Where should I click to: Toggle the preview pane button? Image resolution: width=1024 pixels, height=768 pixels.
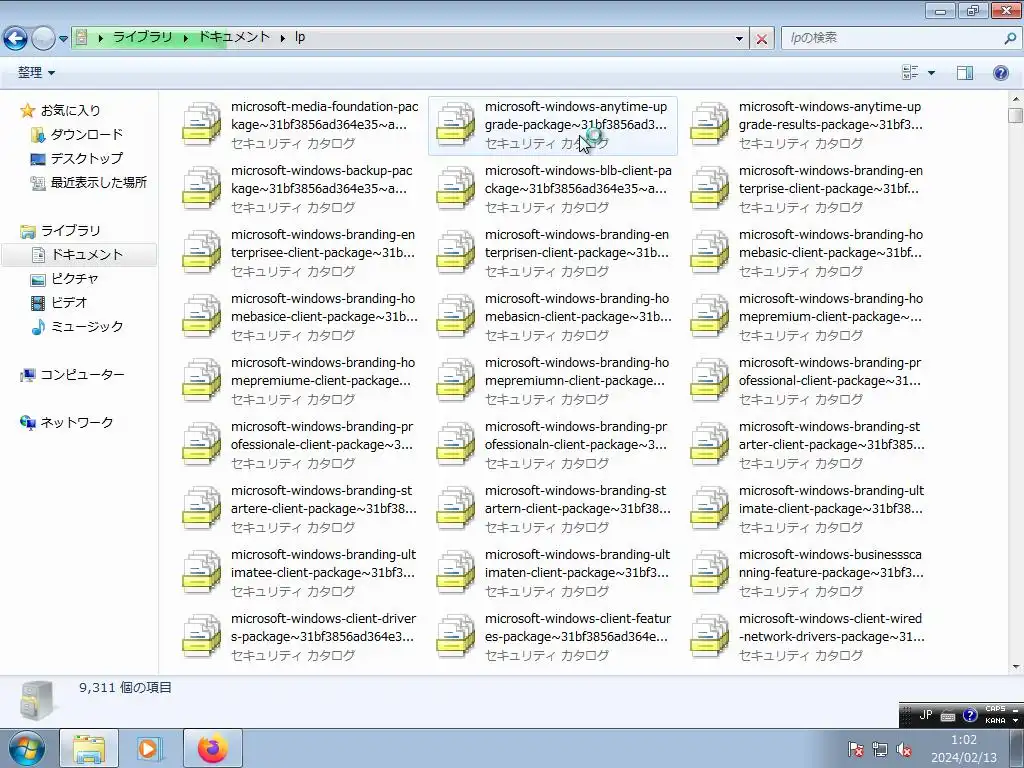coord(965,72)
